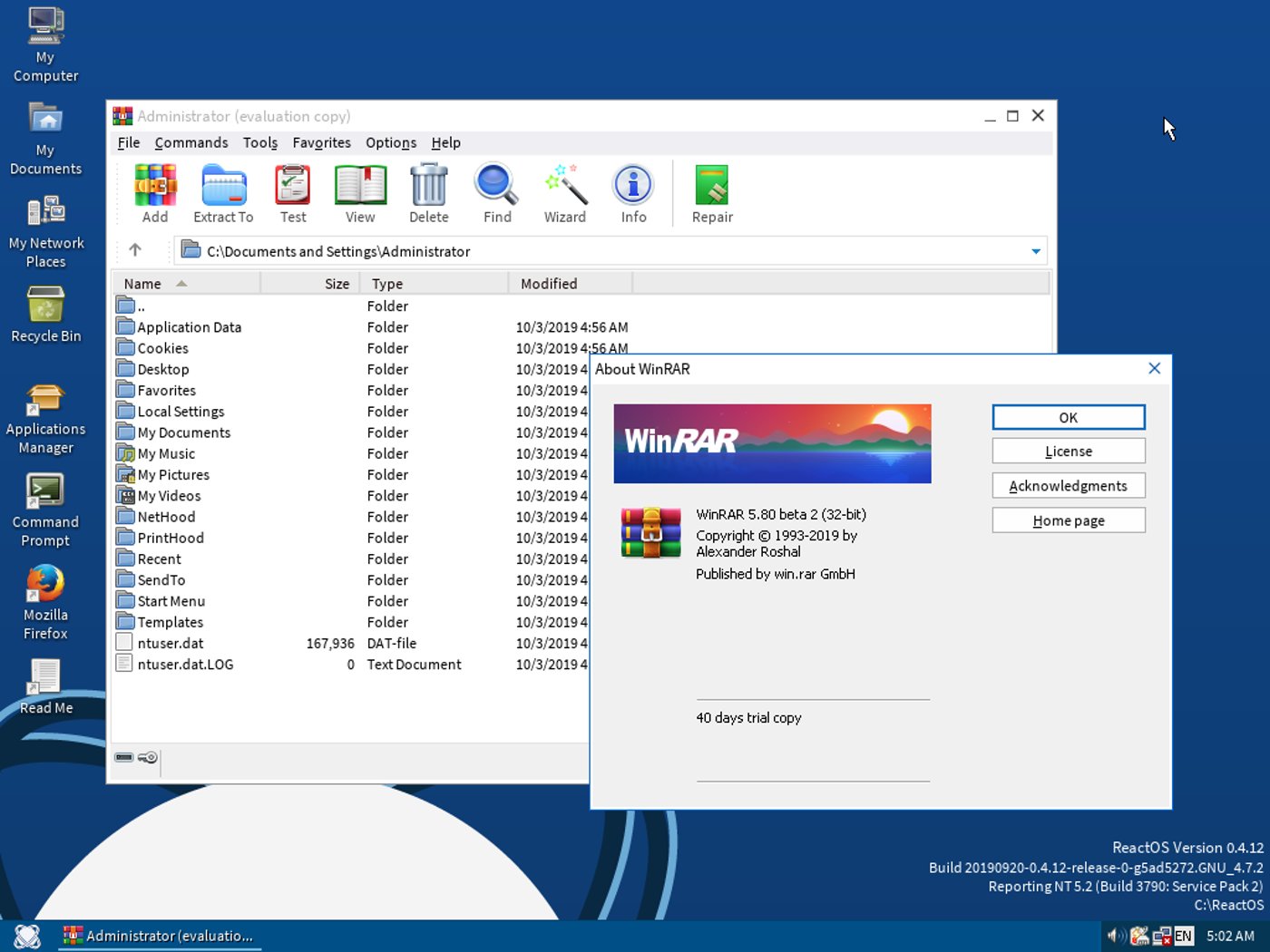
Task: Sort files by the Name column header
Action: (x=142, y=283)
